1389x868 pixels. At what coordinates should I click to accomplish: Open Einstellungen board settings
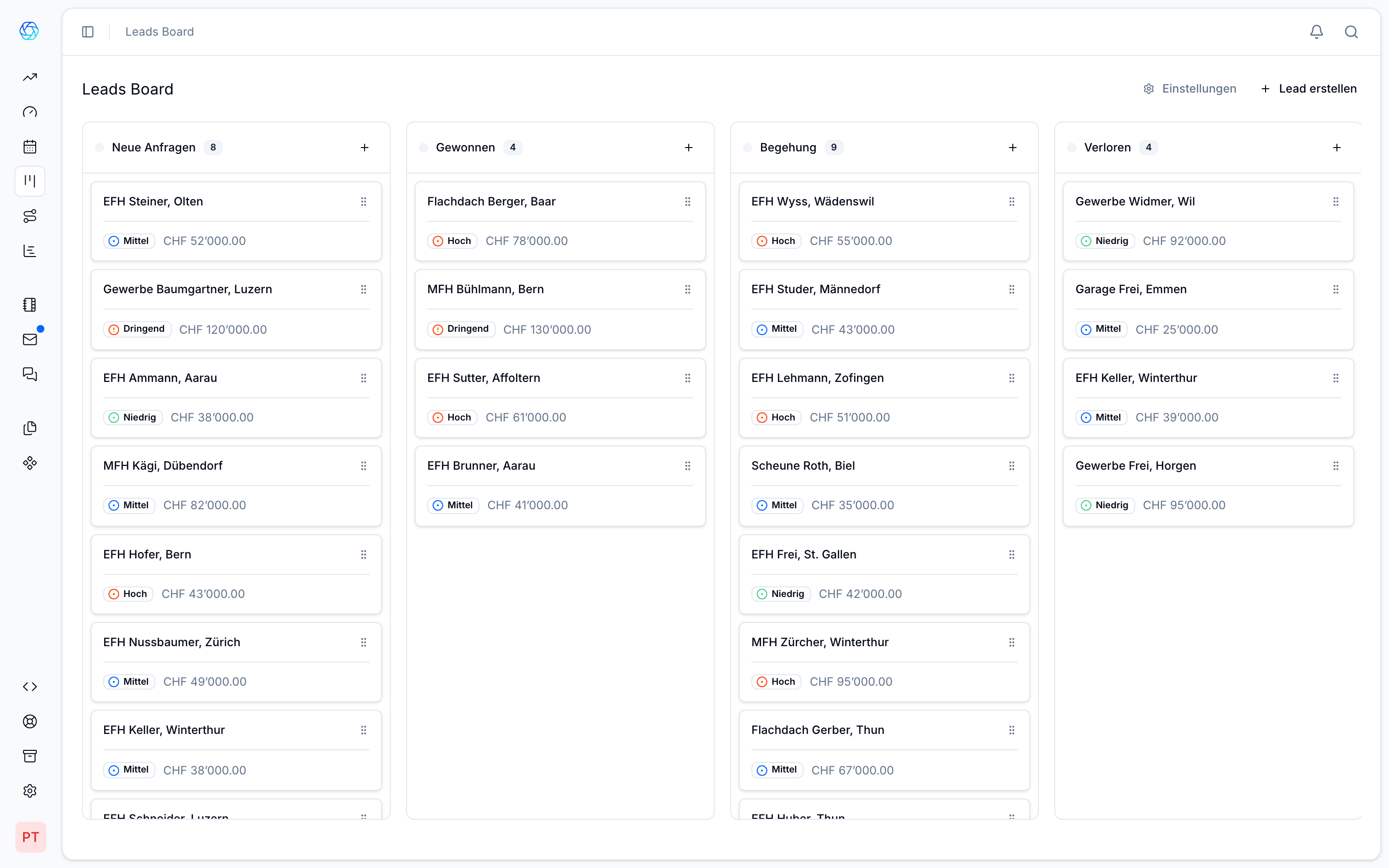pos(1189,88)
